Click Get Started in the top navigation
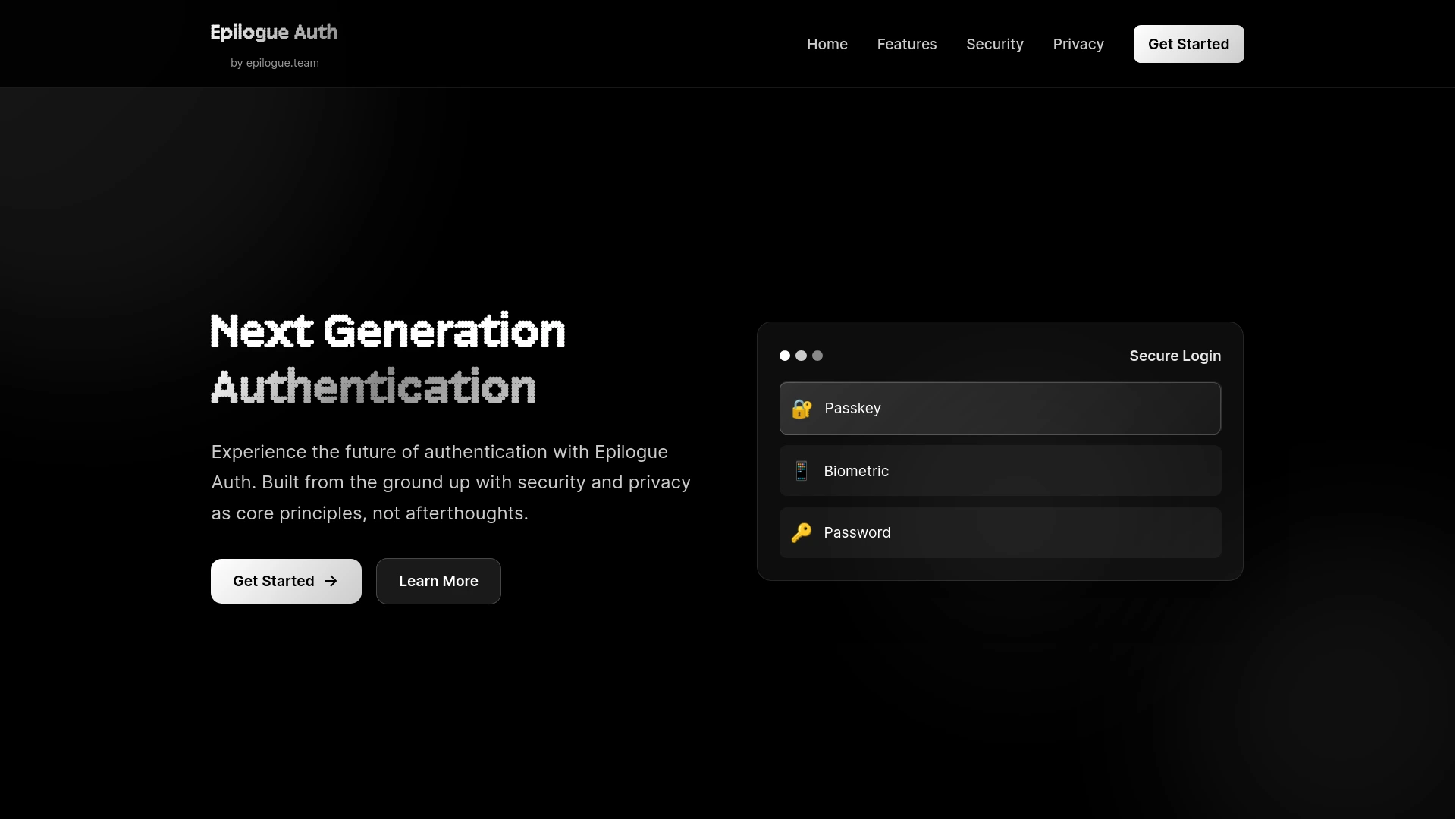This screenshot has width=1456, height=819. click(1188, 44)
